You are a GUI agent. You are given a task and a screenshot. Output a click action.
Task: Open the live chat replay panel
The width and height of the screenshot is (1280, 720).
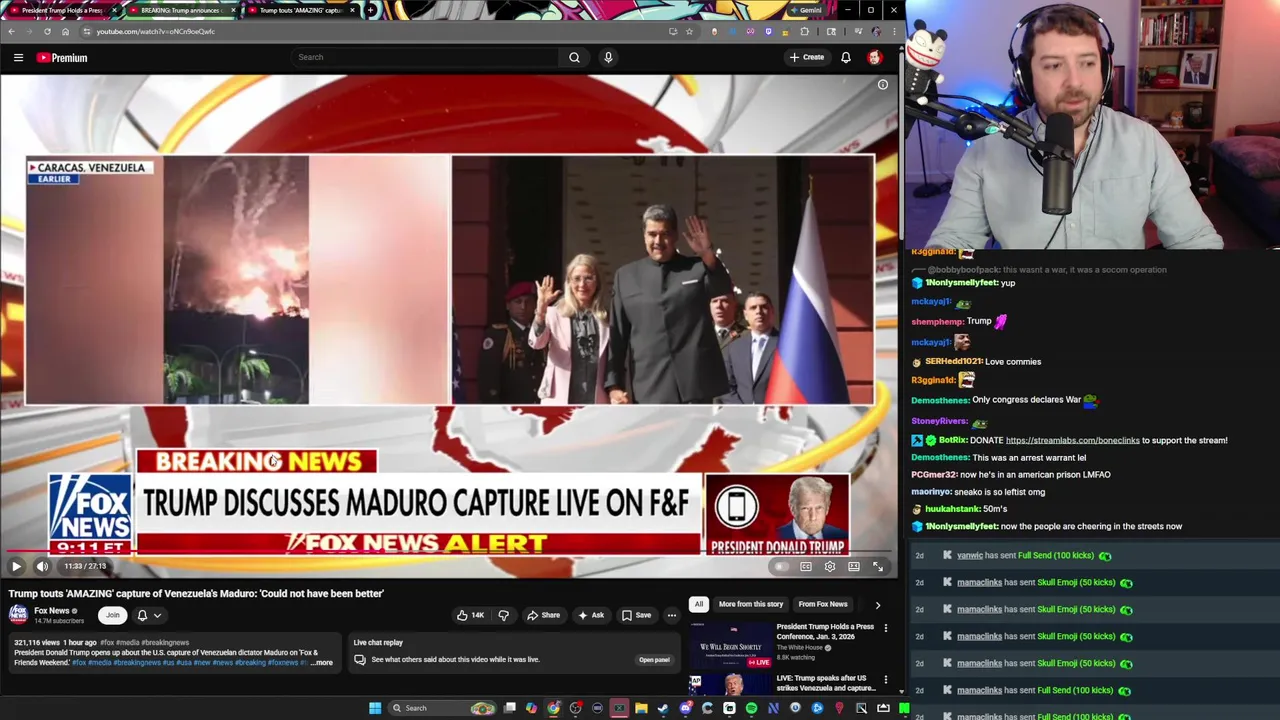point(654,660)
